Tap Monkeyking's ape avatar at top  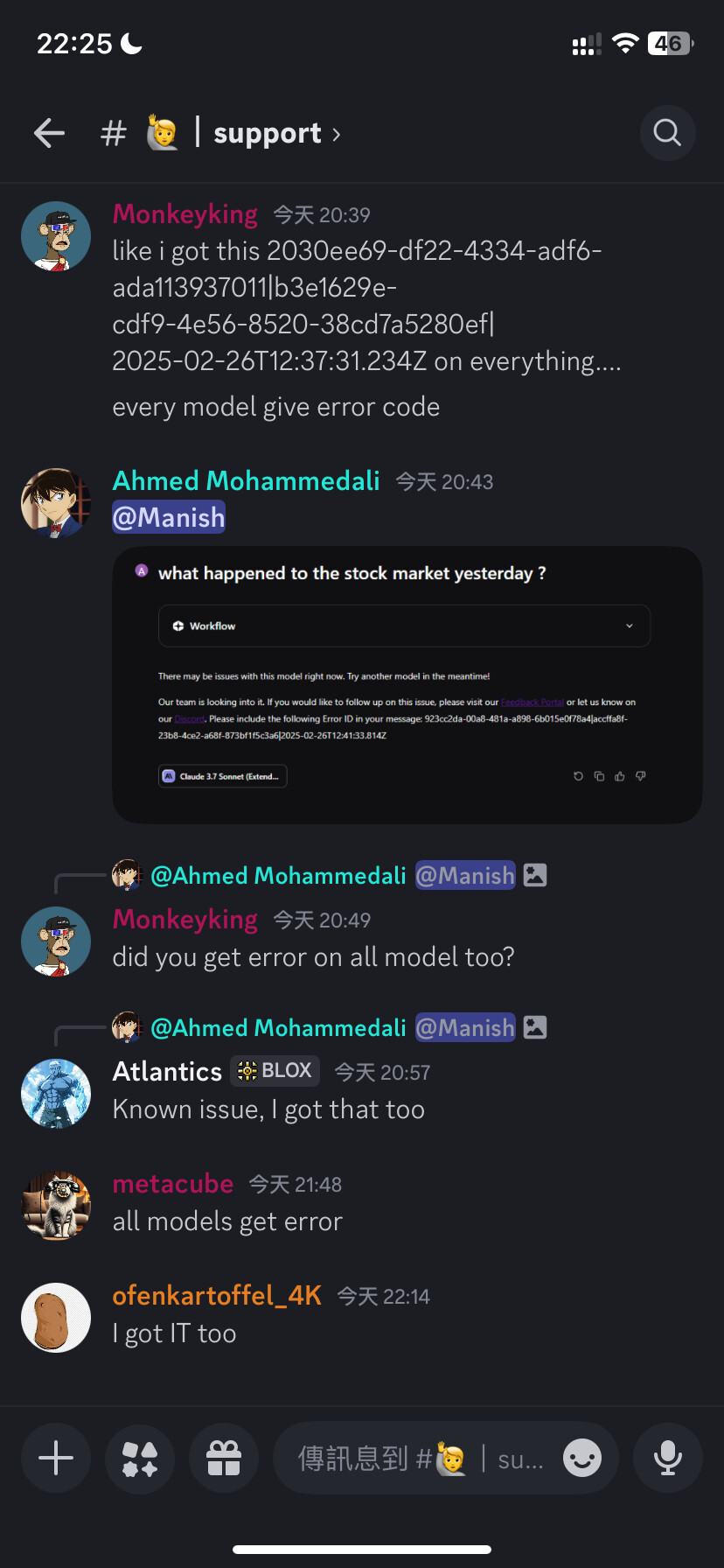coord(56,236)
